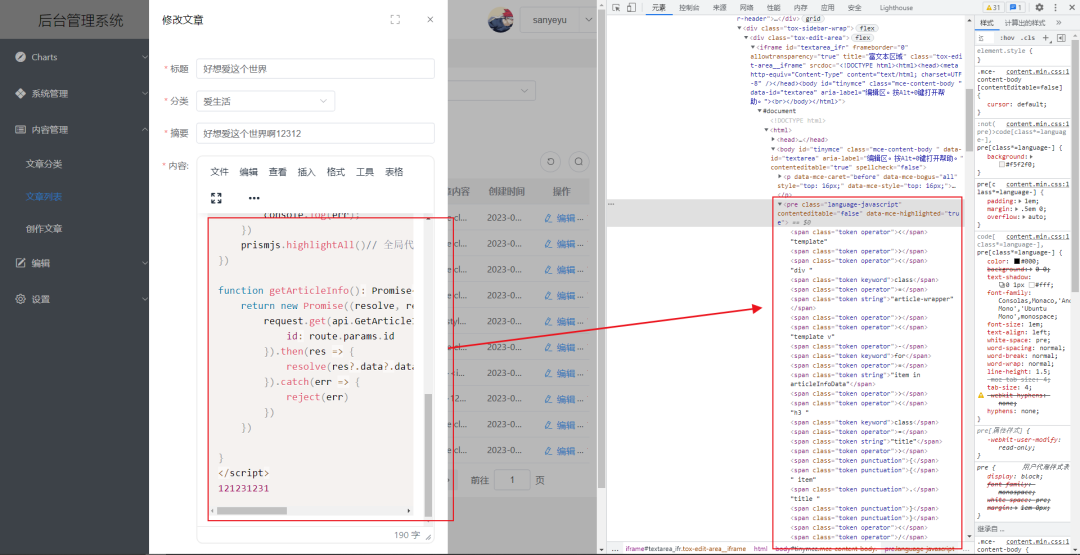This screenshot has width=1080, height=555.
Task: Click the #f5f2f0 background color swatch
Action: [1001, 165]
